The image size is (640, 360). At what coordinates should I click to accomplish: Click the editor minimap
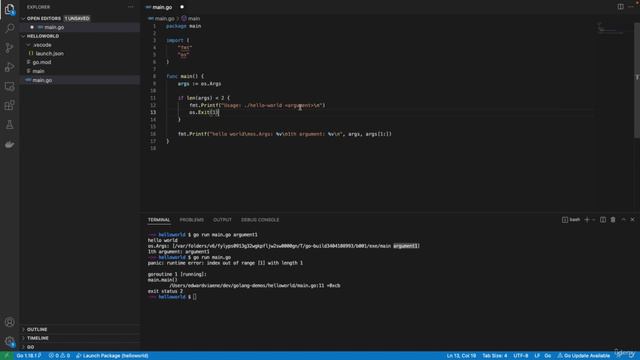(x=611, y=29)
